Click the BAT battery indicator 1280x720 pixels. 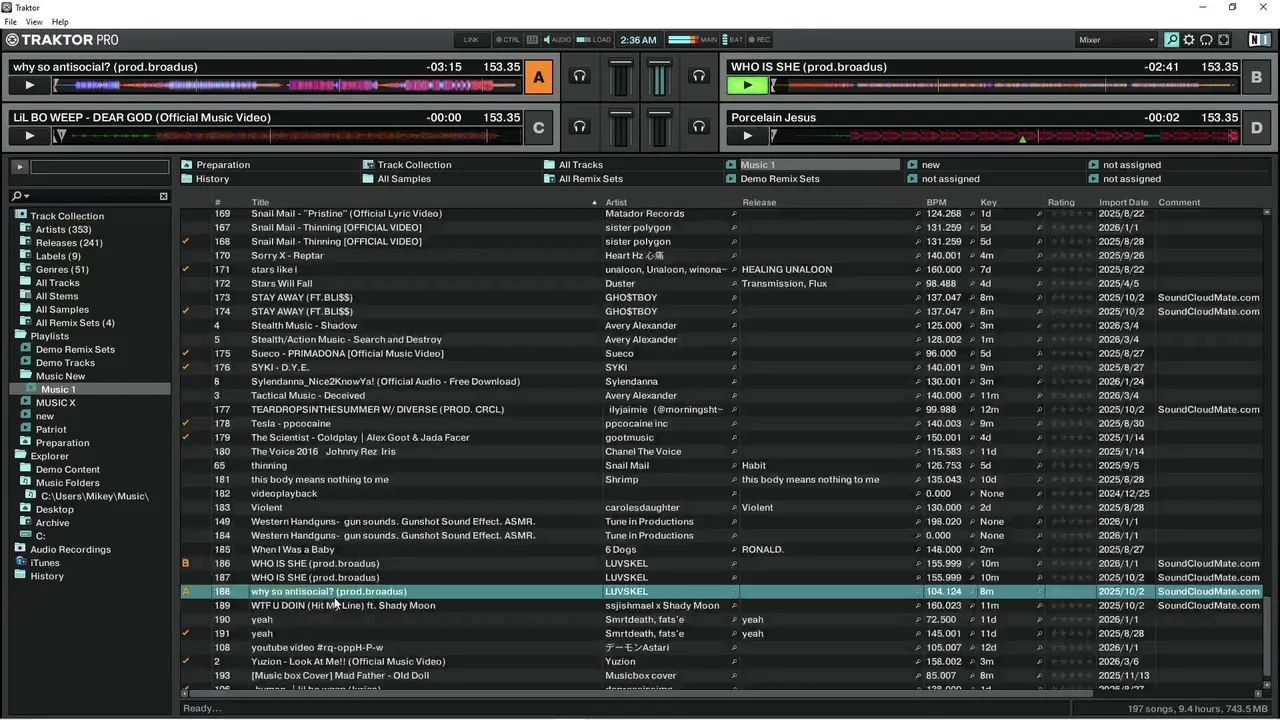[732, 40]
